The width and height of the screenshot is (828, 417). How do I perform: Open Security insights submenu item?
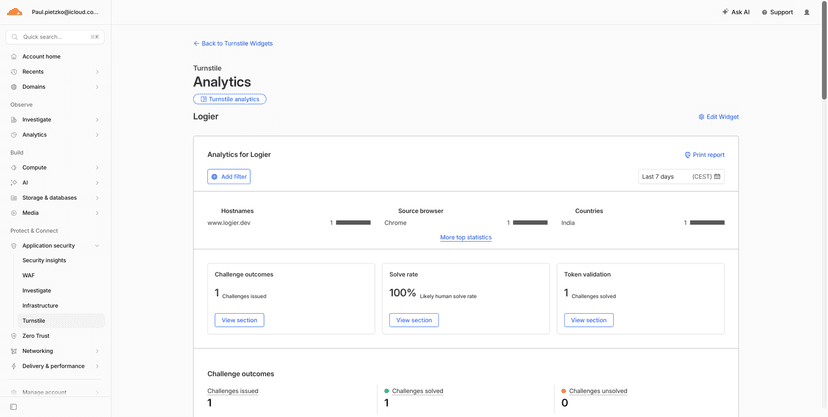coord(44,260)
